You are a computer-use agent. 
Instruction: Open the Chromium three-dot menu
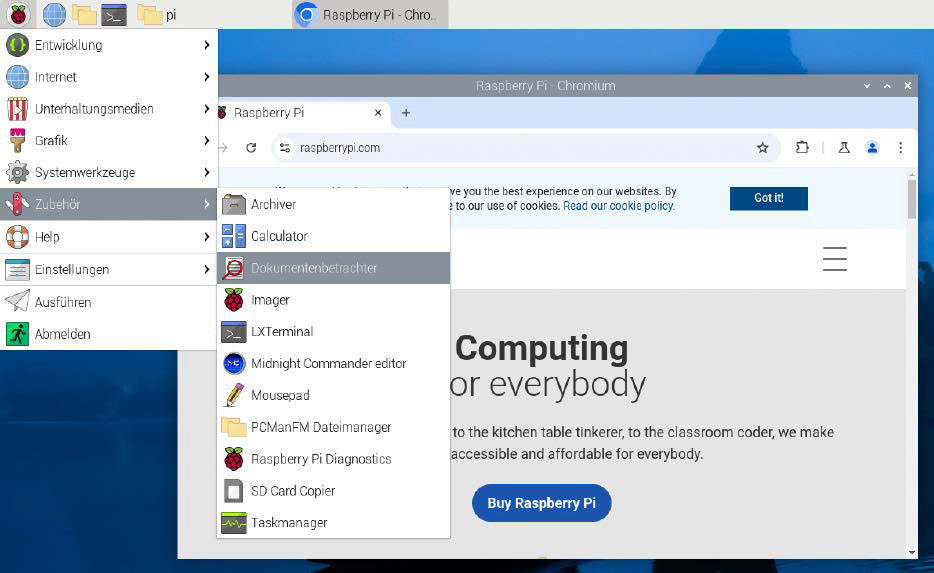point(901,148)
